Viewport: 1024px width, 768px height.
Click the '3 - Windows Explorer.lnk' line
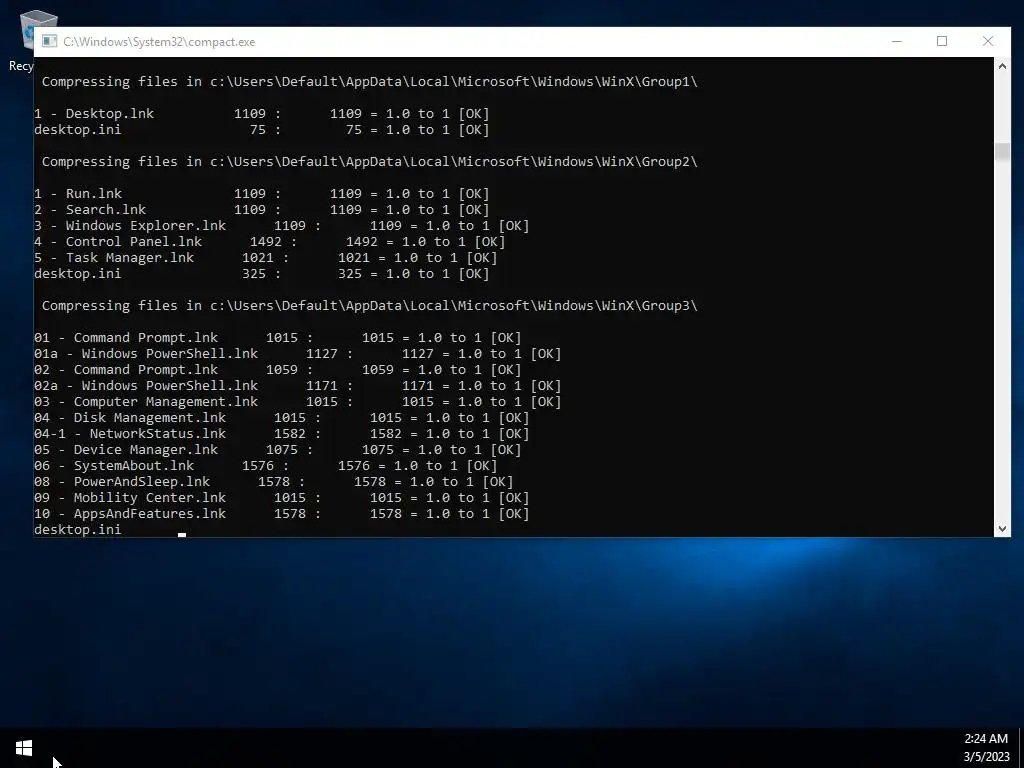pos(282,225)
